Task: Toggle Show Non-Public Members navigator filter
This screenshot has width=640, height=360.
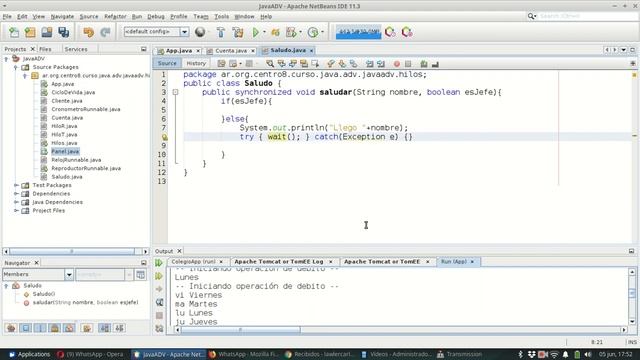Action: [55, 328]
